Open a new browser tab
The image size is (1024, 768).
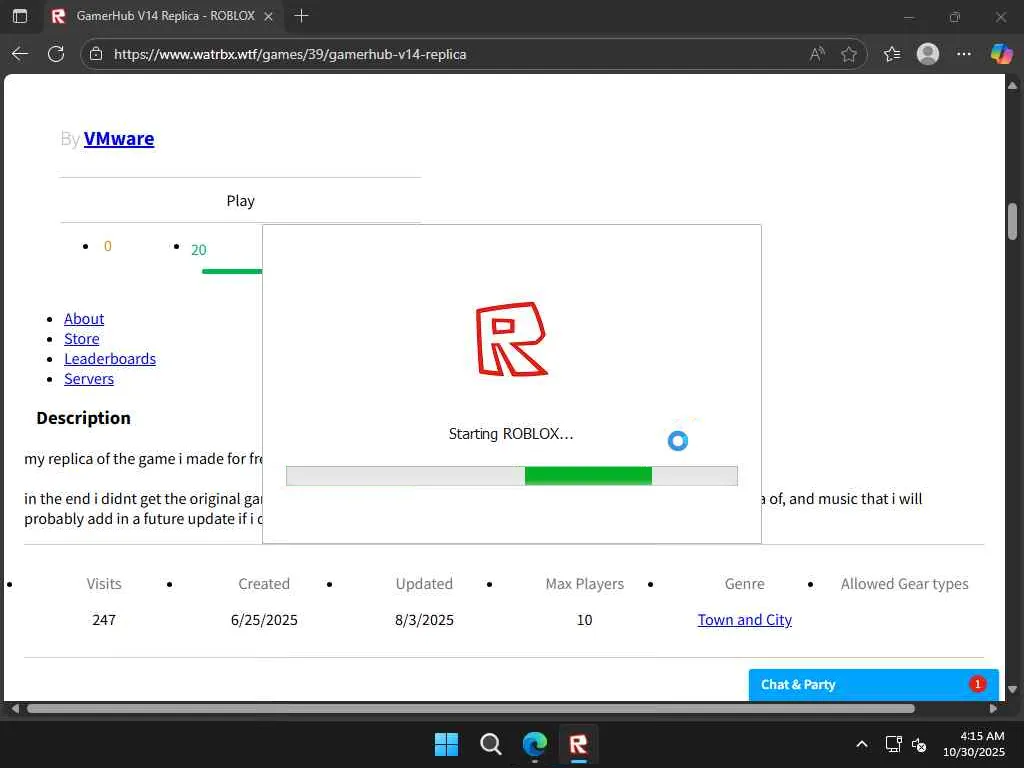pos(301,16)
